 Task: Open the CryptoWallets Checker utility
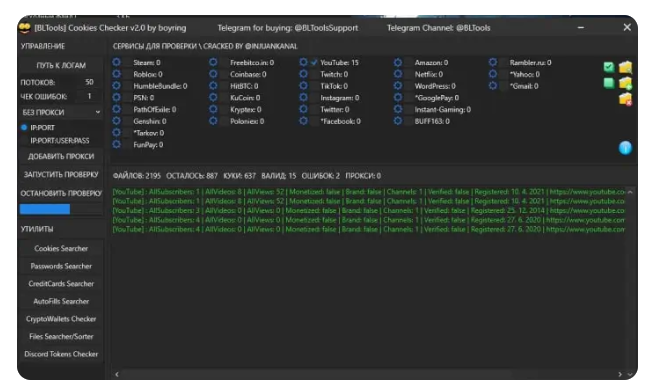[61, 319]
